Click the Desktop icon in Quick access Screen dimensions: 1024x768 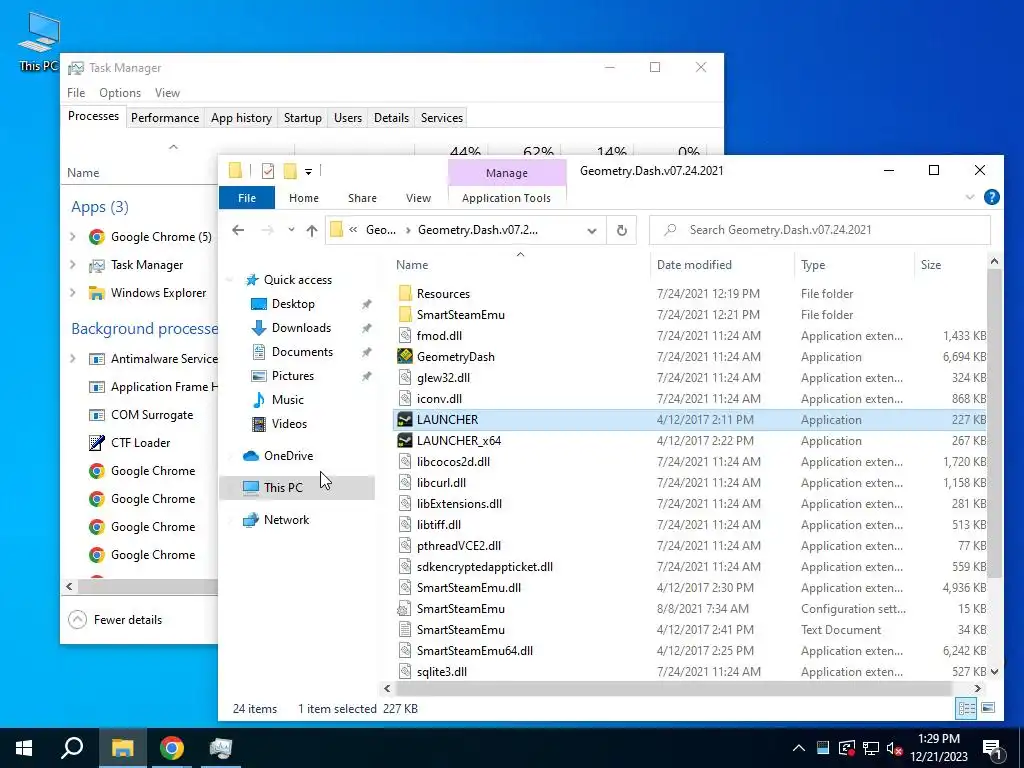click(x=259, y=304)
